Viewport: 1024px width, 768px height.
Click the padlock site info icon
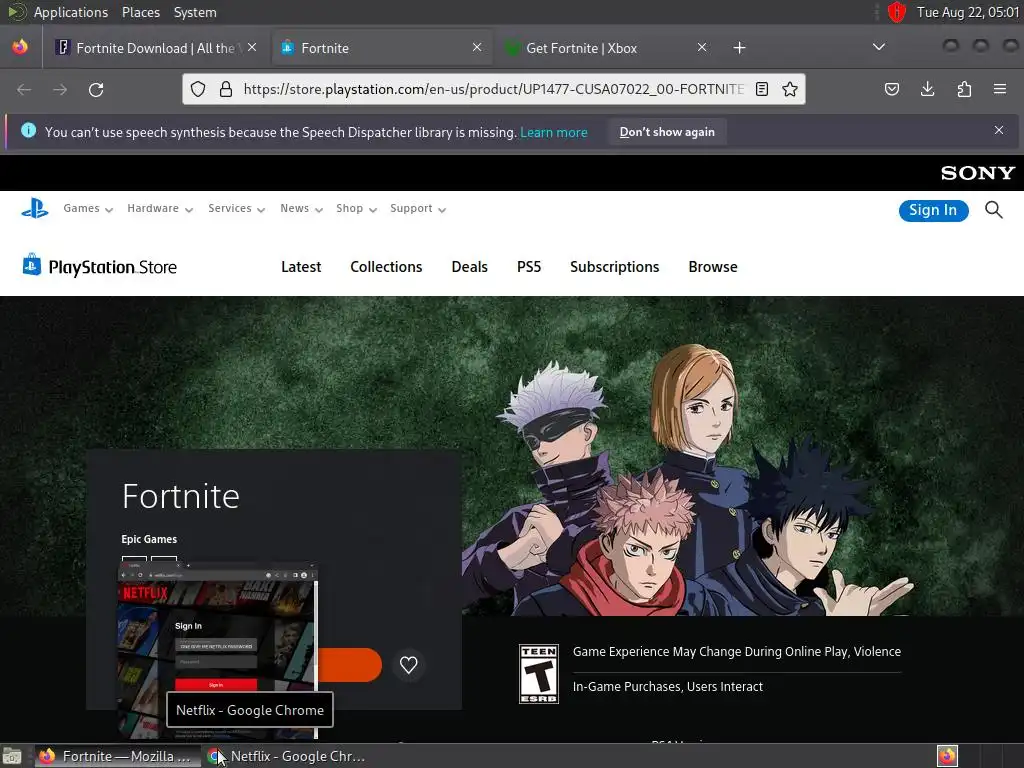coord(226,89)
